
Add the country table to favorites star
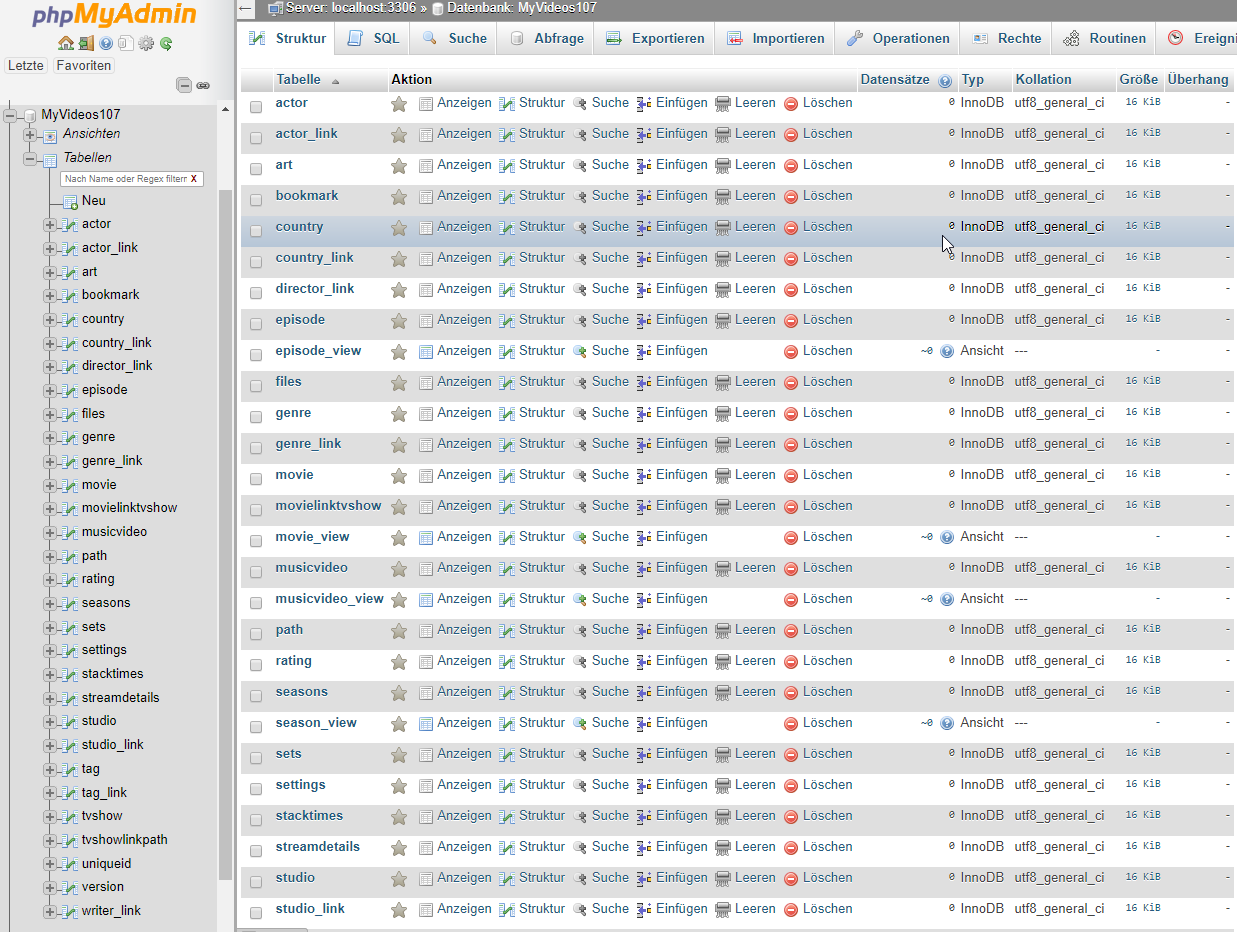399,228
